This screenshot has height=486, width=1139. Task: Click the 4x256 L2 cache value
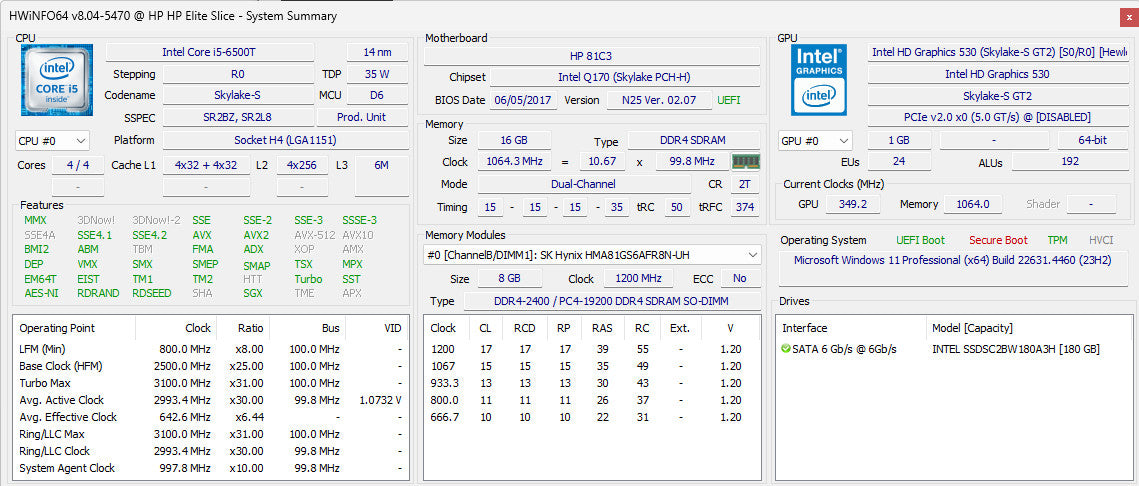coord(301,165)
